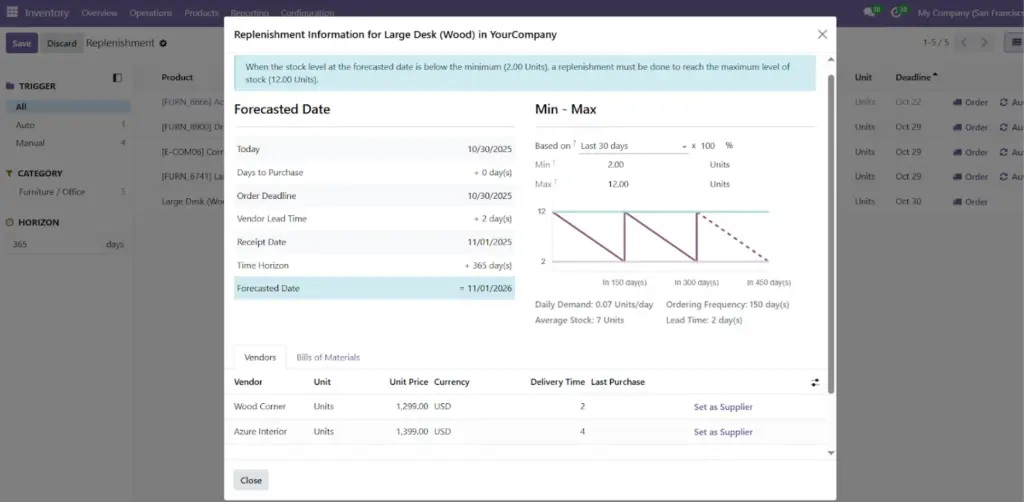Screen dimensions: 1024x502
Task: Click Order button in the Oct 22 row
Action: pos(970,102)
